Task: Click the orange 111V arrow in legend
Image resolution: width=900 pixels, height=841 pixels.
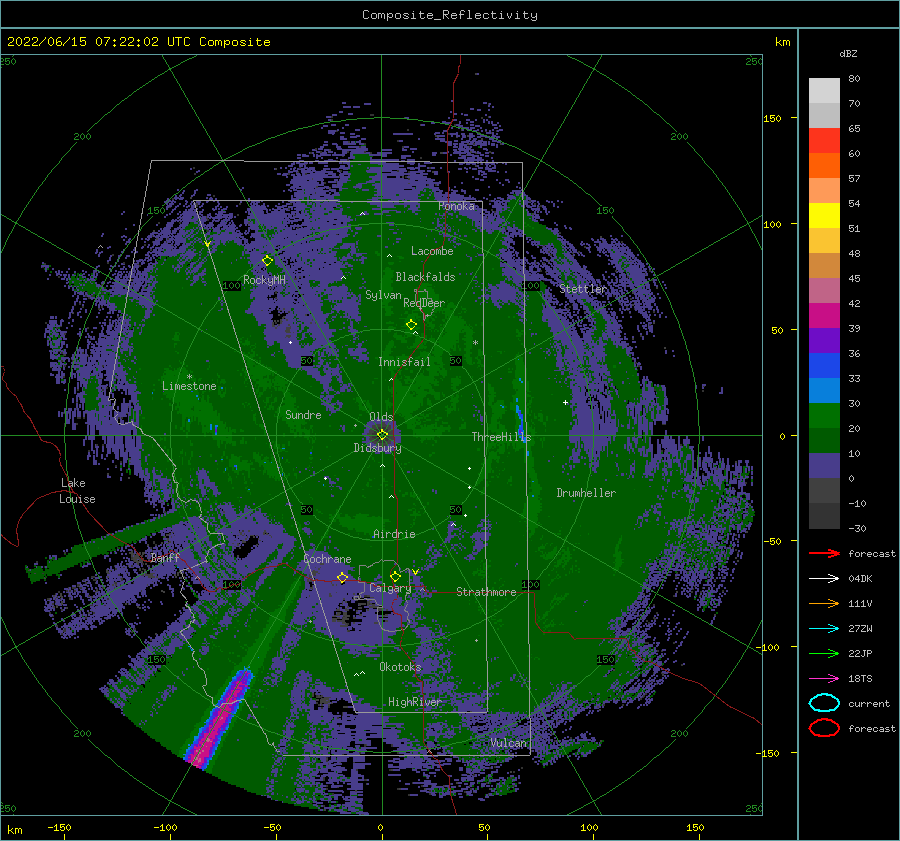Action: click(x=824, y=603)
